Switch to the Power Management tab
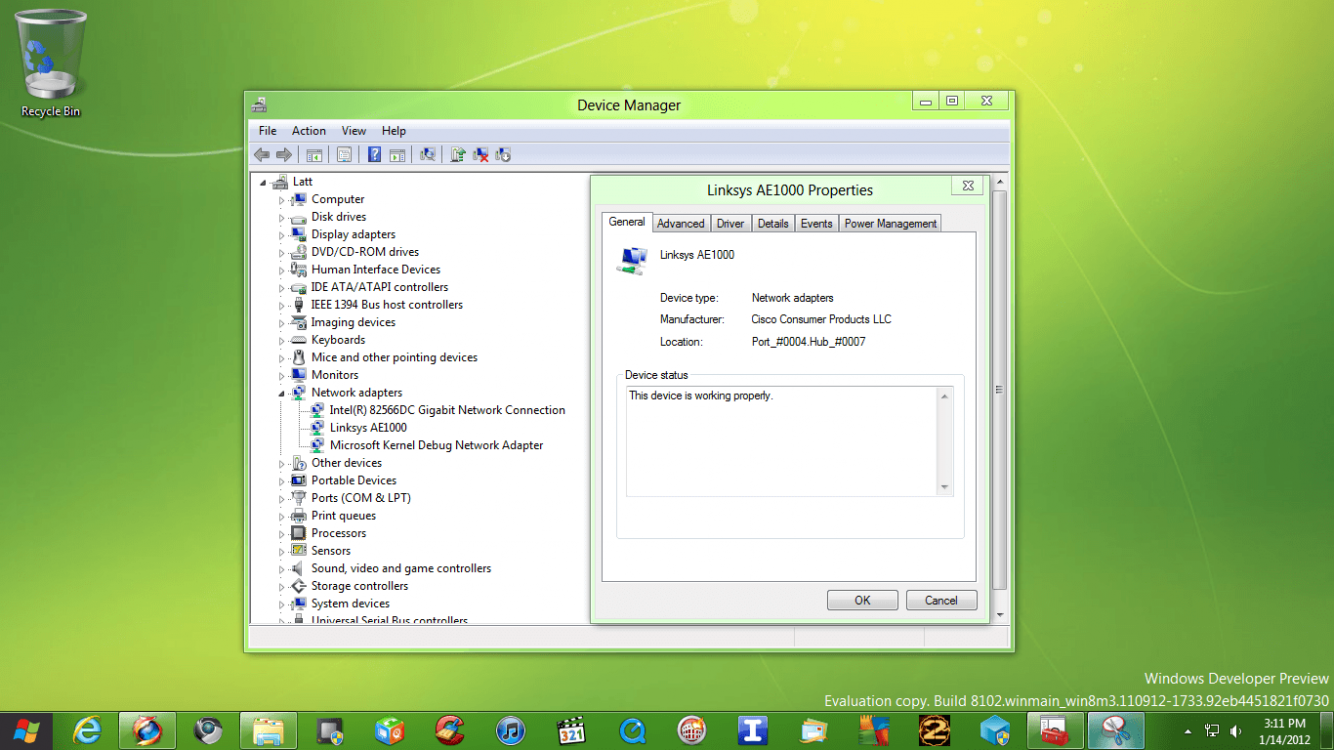The height and width of the screenshot is (750, 1334). (x=890, y=224)
